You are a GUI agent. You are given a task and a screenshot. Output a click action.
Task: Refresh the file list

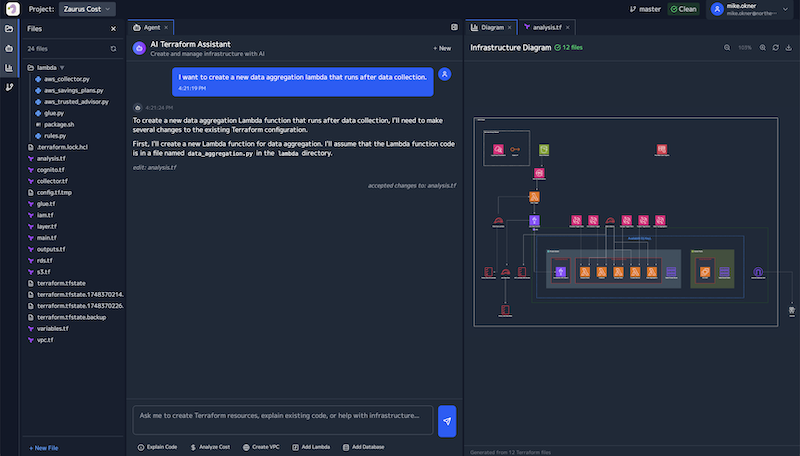[x=113, y=49]
